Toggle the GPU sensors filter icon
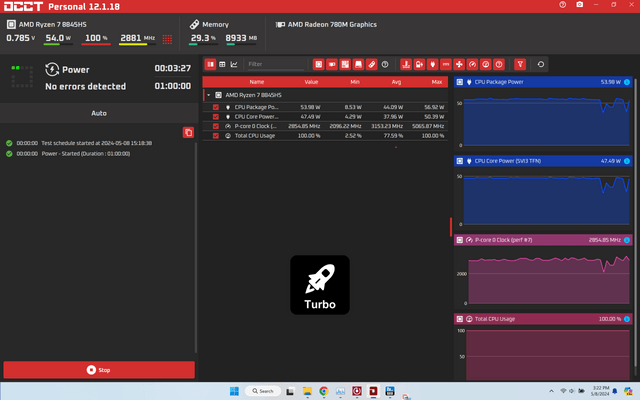 [332, 64]
